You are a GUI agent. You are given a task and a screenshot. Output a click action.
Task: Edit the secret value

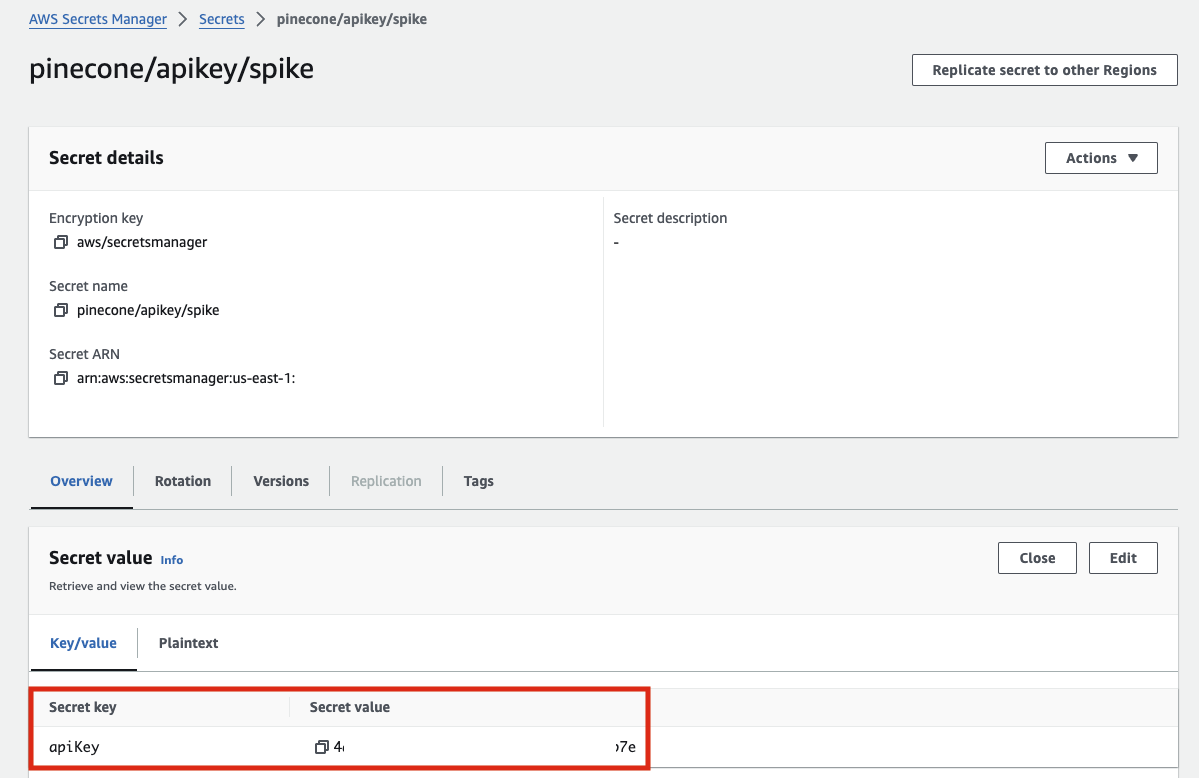tap(1122, 557)
